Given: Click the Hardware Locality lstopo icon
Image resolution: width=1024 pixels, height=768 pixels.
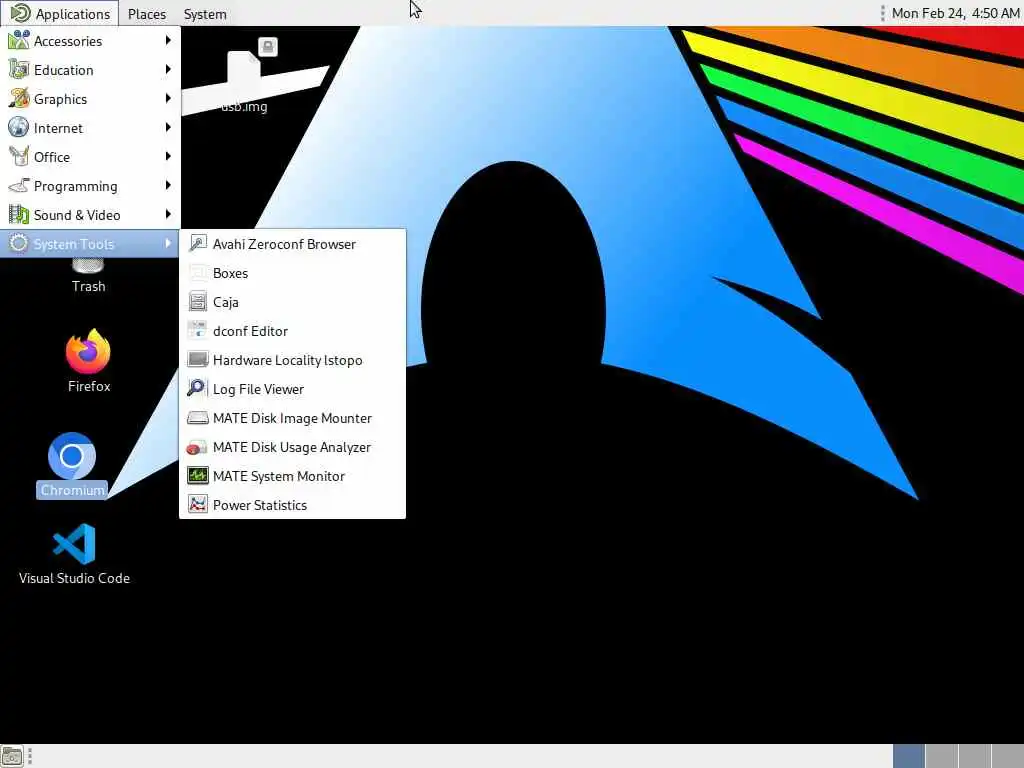Looking at the screenshot, I should [x=197, y=360].
